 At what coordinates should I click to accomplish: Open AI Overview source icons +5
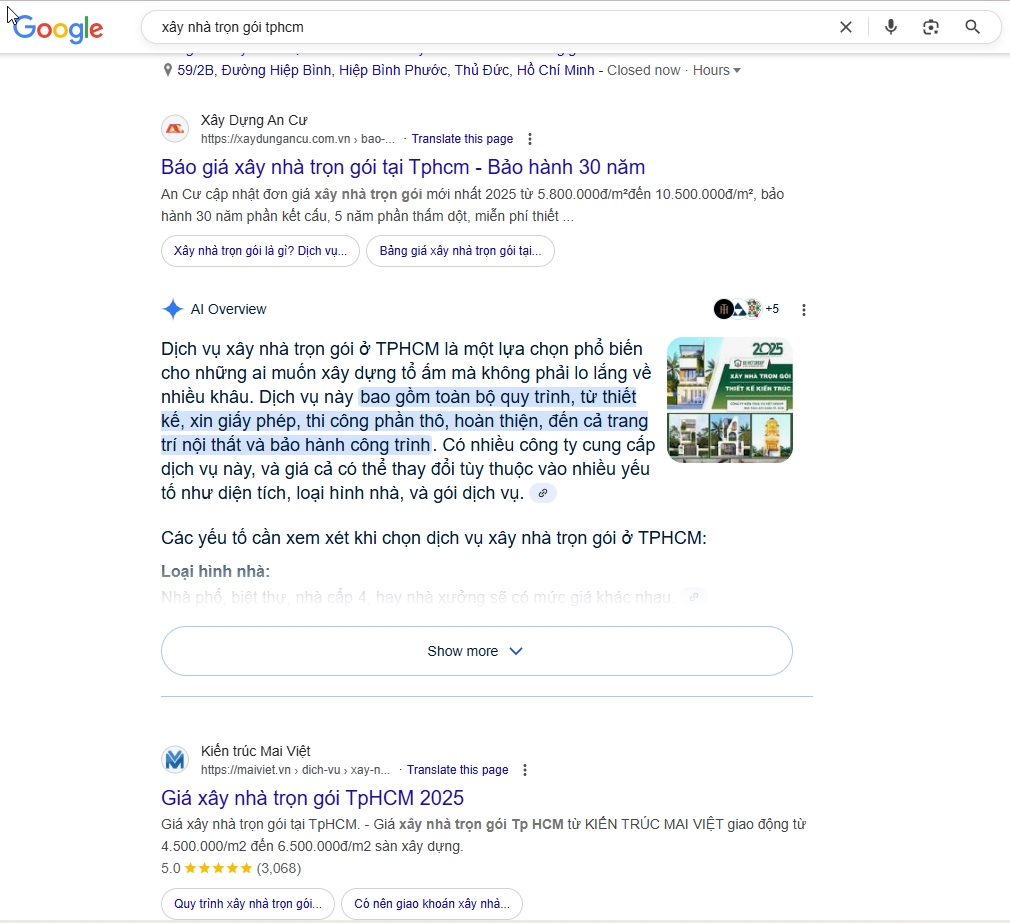click(747, 309)
